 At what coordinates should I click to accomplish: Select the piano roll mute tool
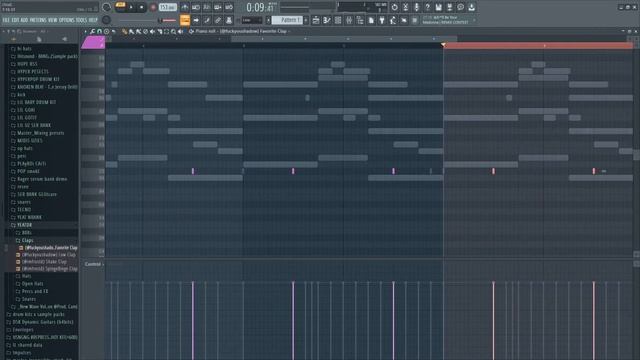point(153,31)
